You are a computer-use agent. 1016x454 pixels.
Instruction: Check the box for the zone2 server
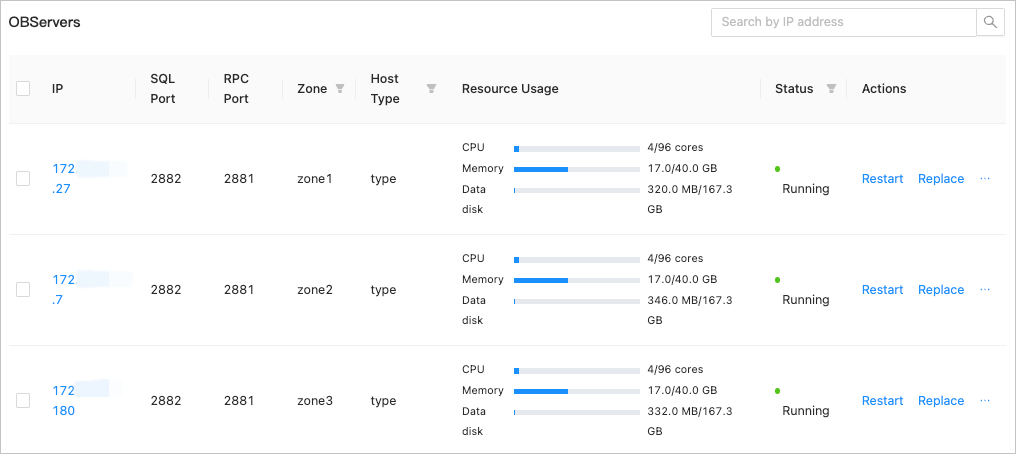[x=23, y=290]
